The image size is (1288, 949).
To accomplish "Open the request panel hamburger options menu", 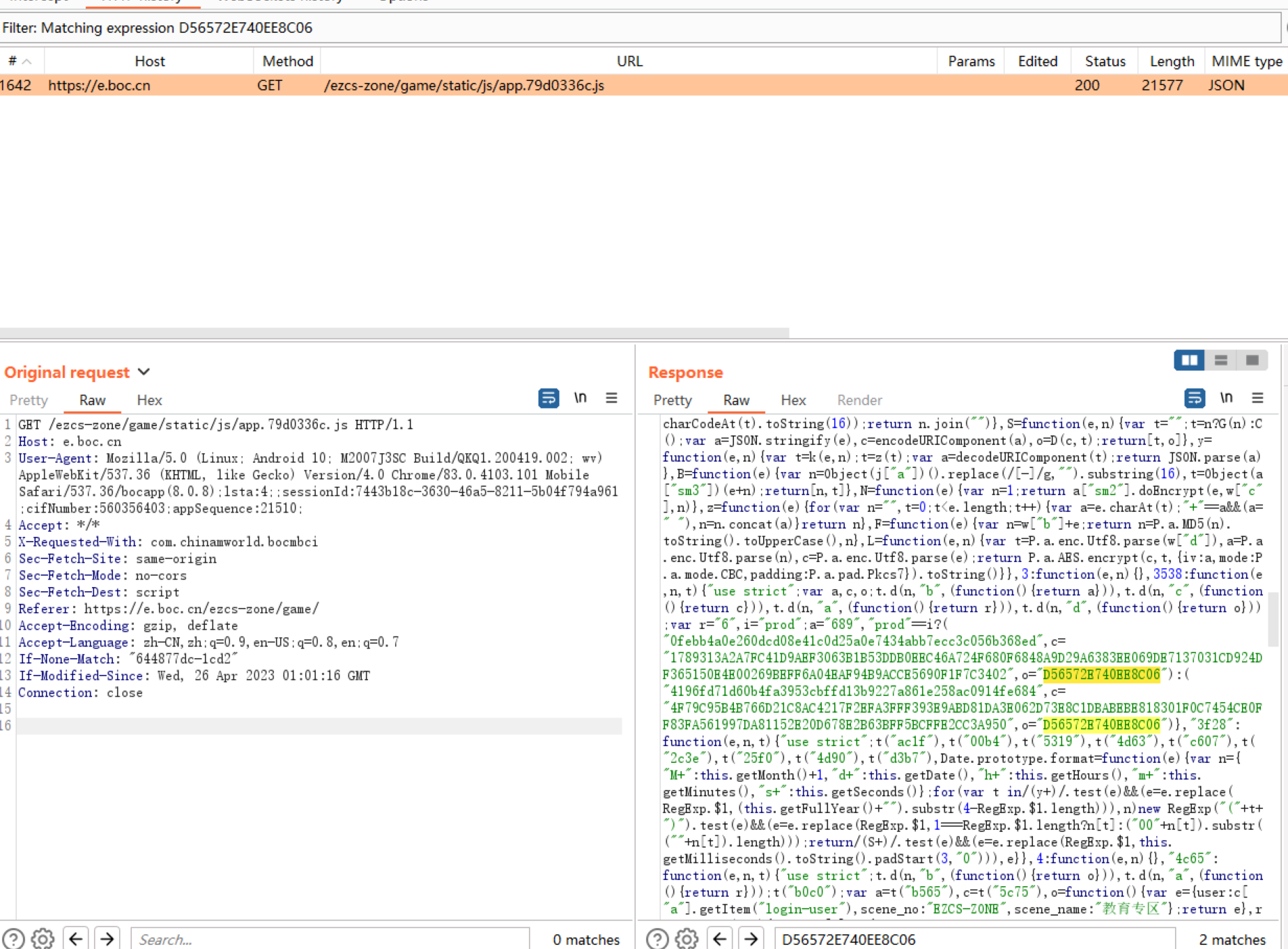I will [611, 398].
